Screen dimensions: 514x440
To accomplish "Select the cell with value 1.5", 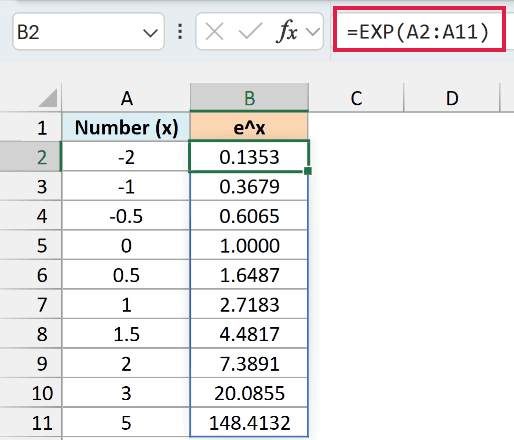I will [126, 333].
